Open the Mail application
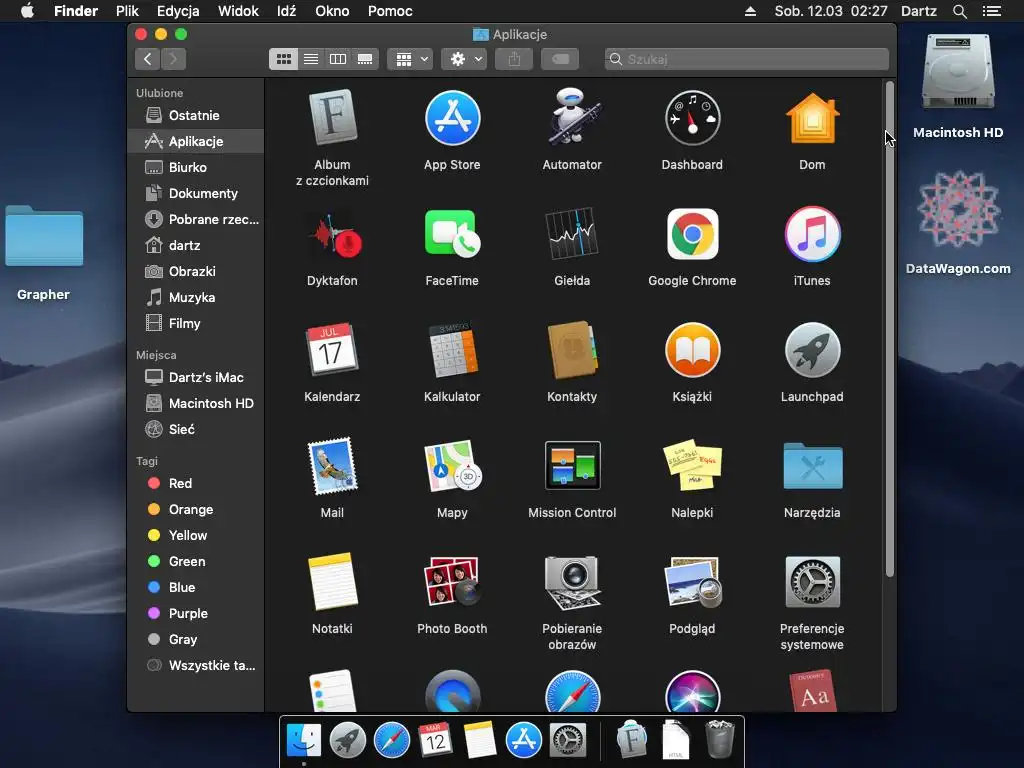The width and height of the screenshot is (1024, 768). coord(332,466)
